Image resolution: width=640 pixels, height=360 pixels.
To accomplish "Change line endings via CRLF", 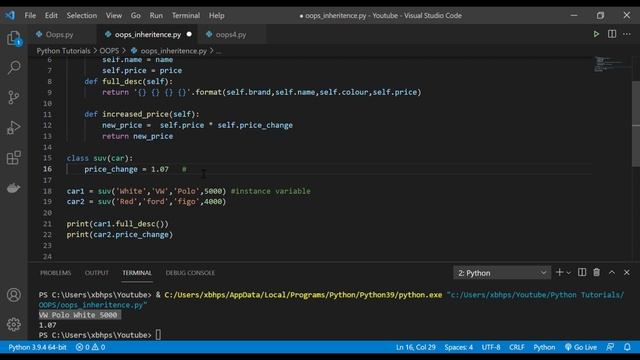I will (517, 347).
